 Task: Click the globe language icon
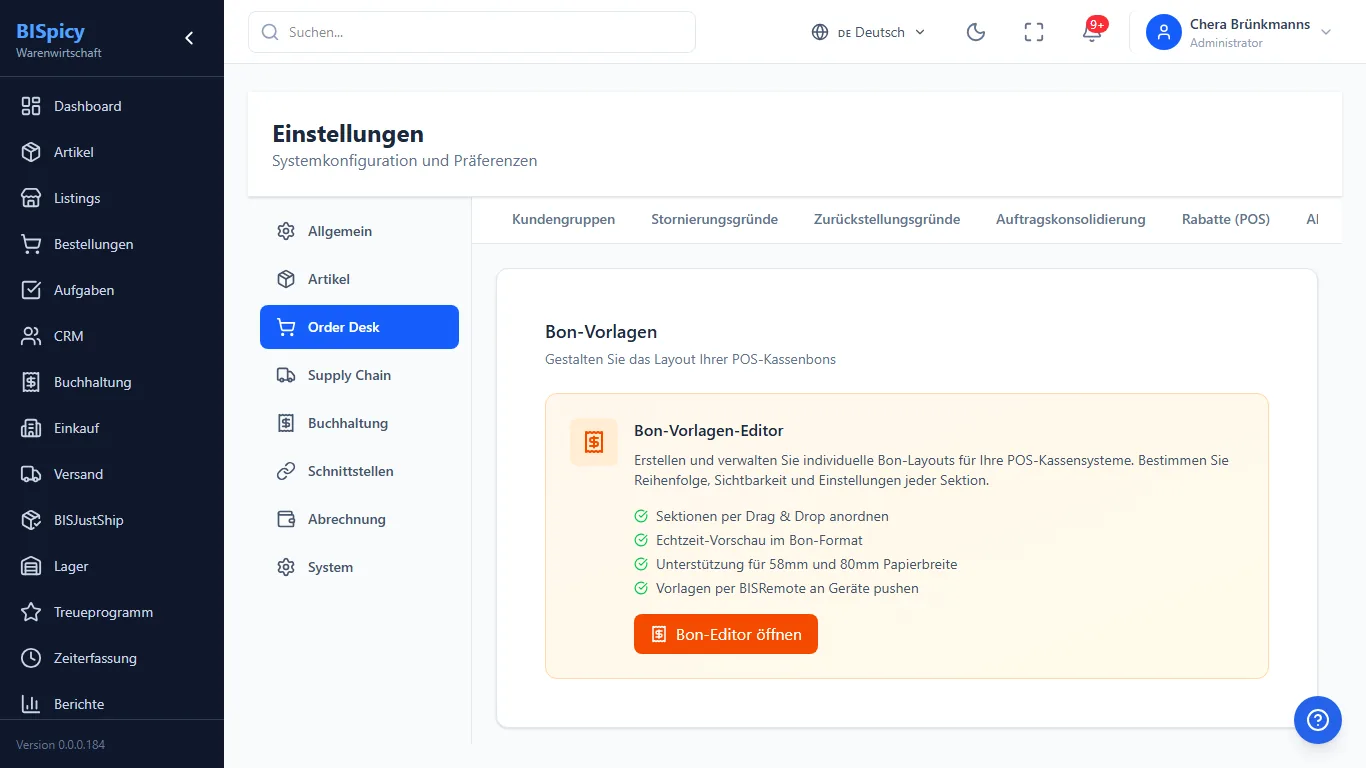(820, 32)
